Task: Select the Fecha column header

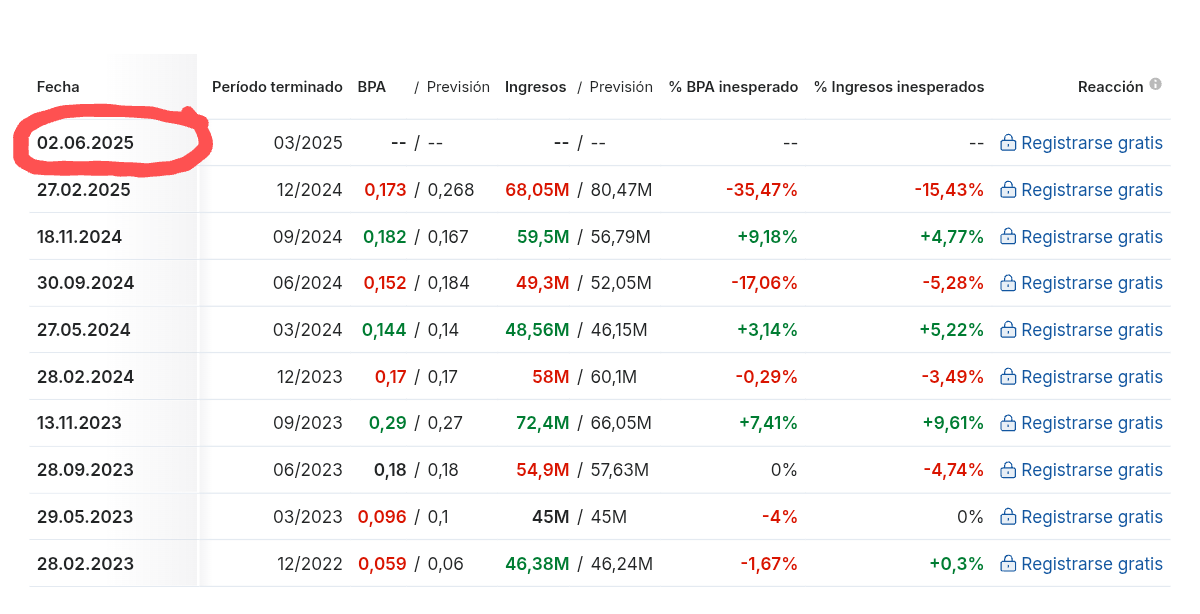Action: tap(58, 87)
